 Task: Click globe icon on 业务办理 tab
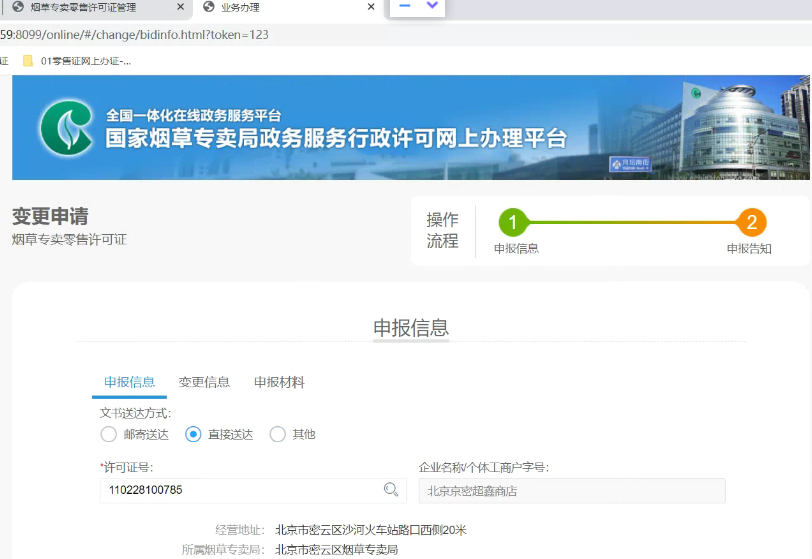point(209,7)
